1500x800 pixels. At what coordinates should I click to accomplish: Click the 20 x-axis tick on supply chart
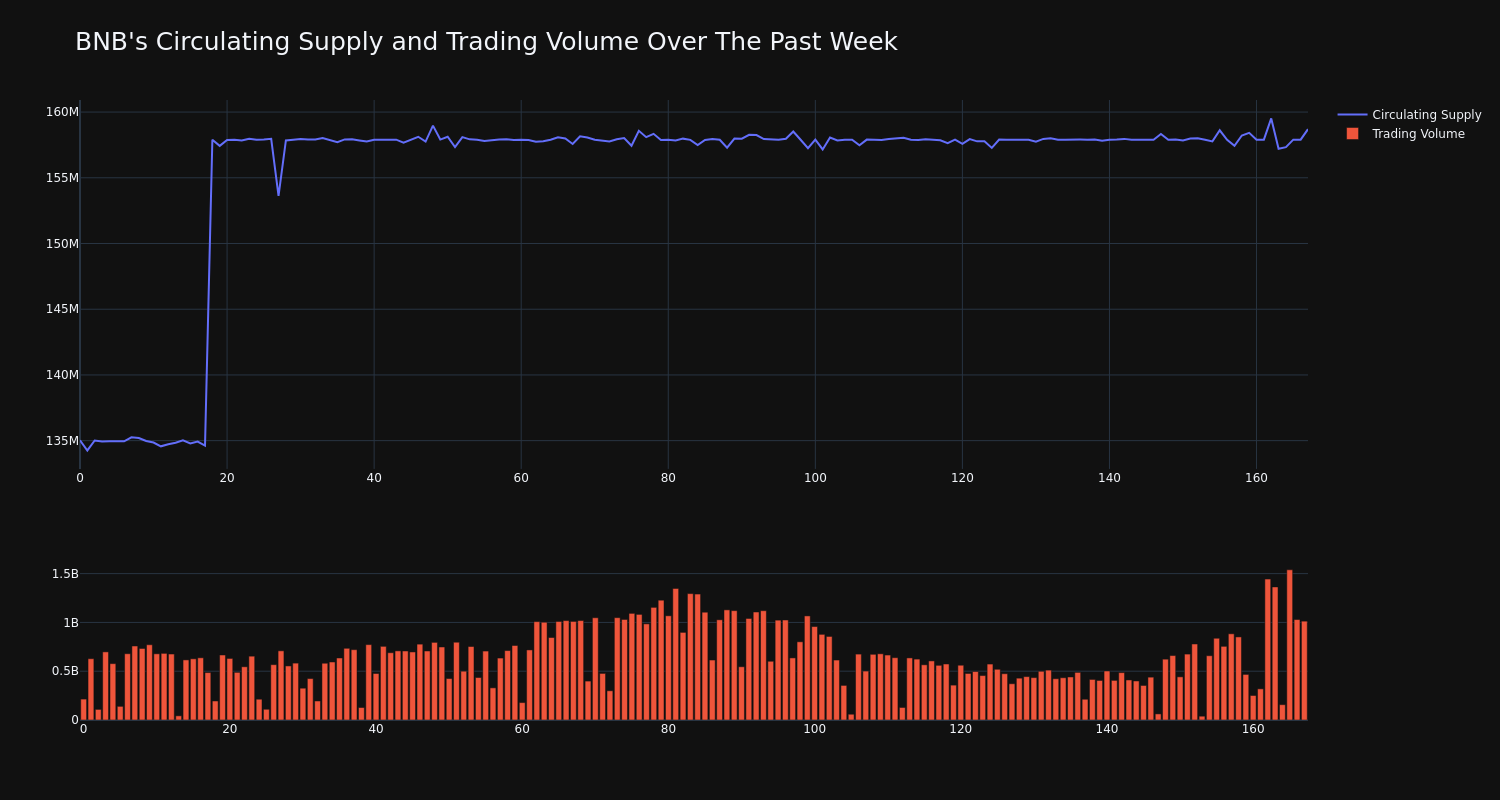click(x=227, y=478)
